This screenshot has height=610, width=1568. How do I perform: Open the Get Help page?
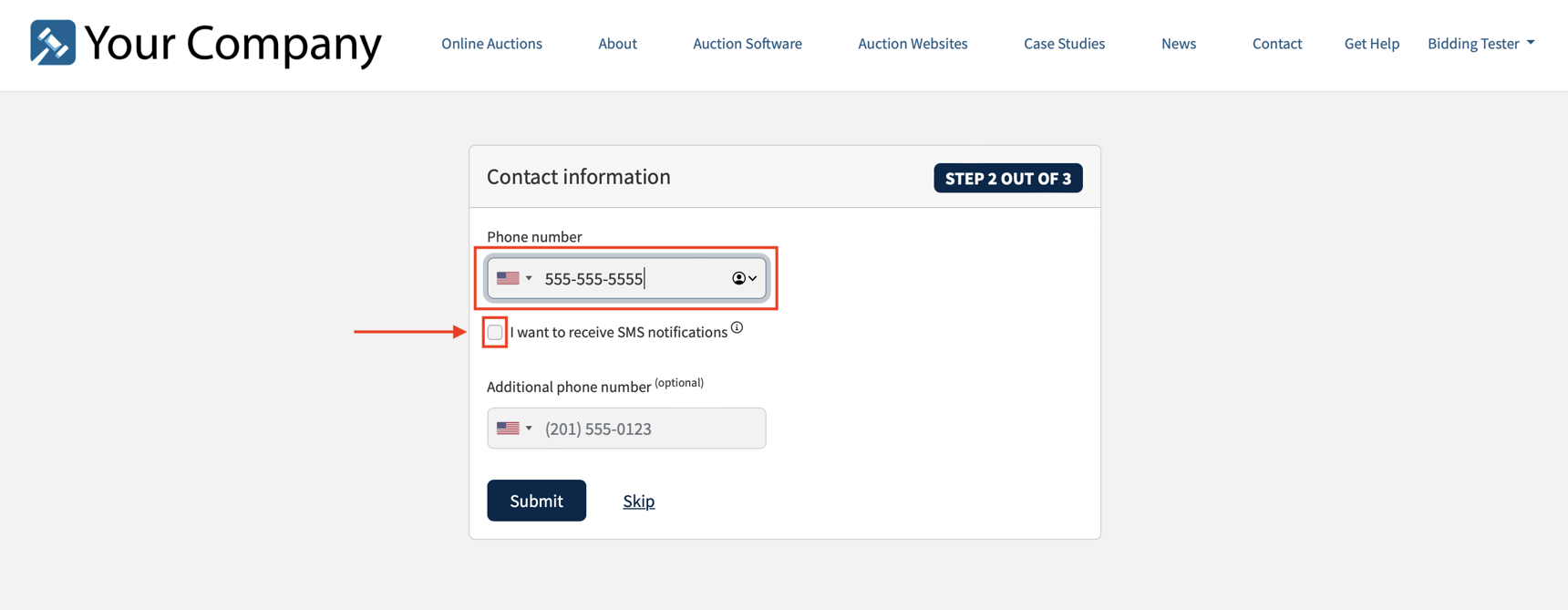(x=1371, y=43)
